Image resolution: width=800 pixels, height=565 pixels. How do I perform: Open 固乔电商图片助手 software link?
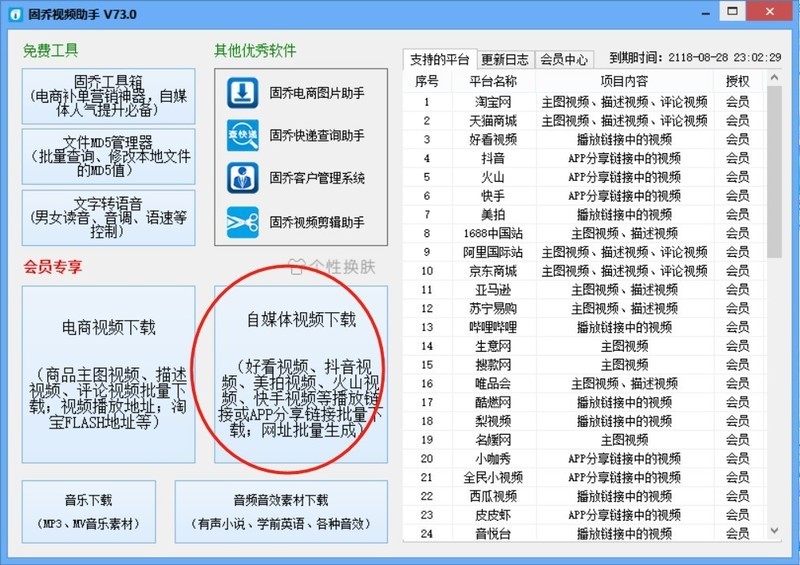(x=317, y=93)
